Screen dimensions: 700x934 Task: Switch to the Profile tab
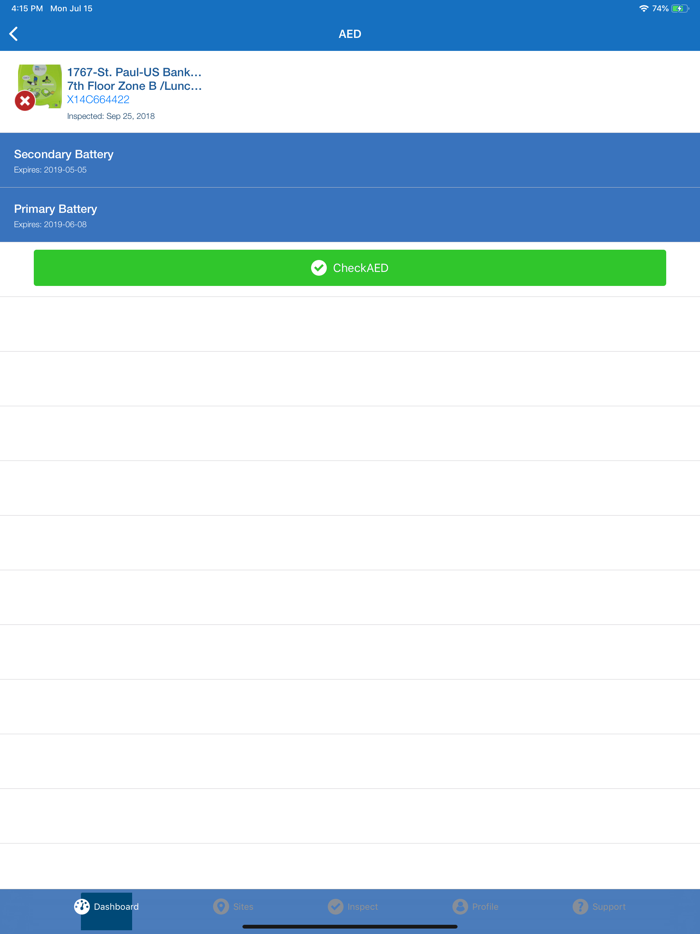point(475,907)
